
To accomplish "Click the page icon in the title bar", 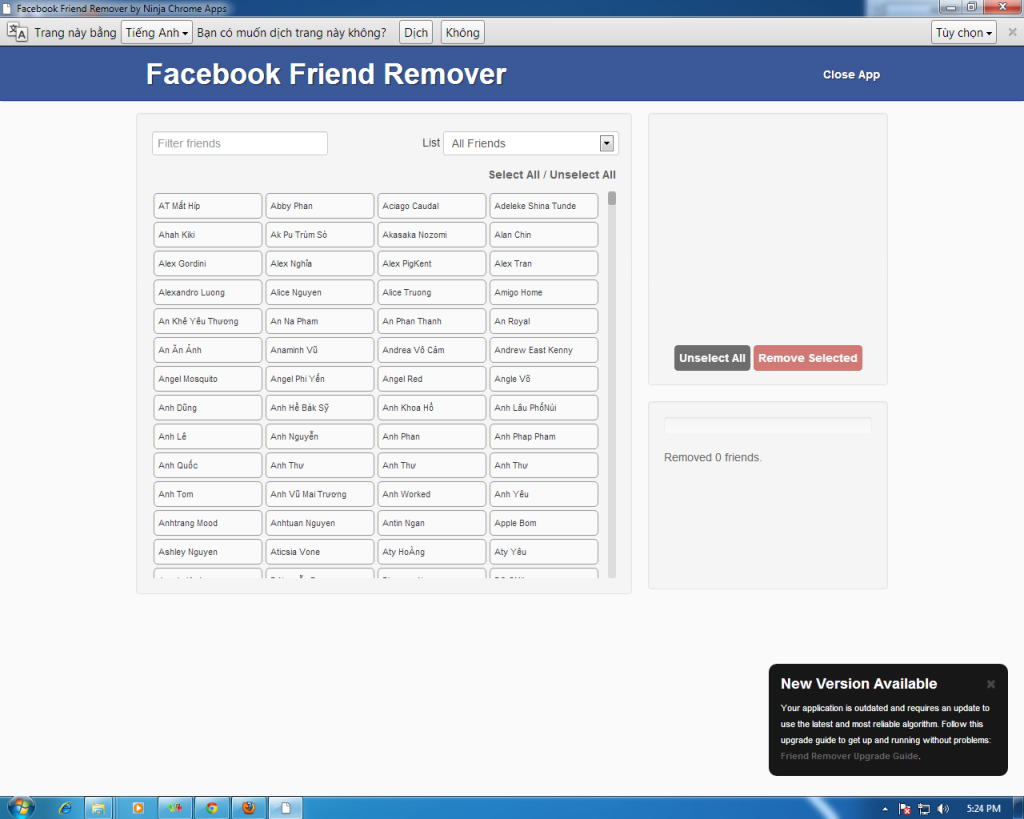I will [x=7, y=8].
